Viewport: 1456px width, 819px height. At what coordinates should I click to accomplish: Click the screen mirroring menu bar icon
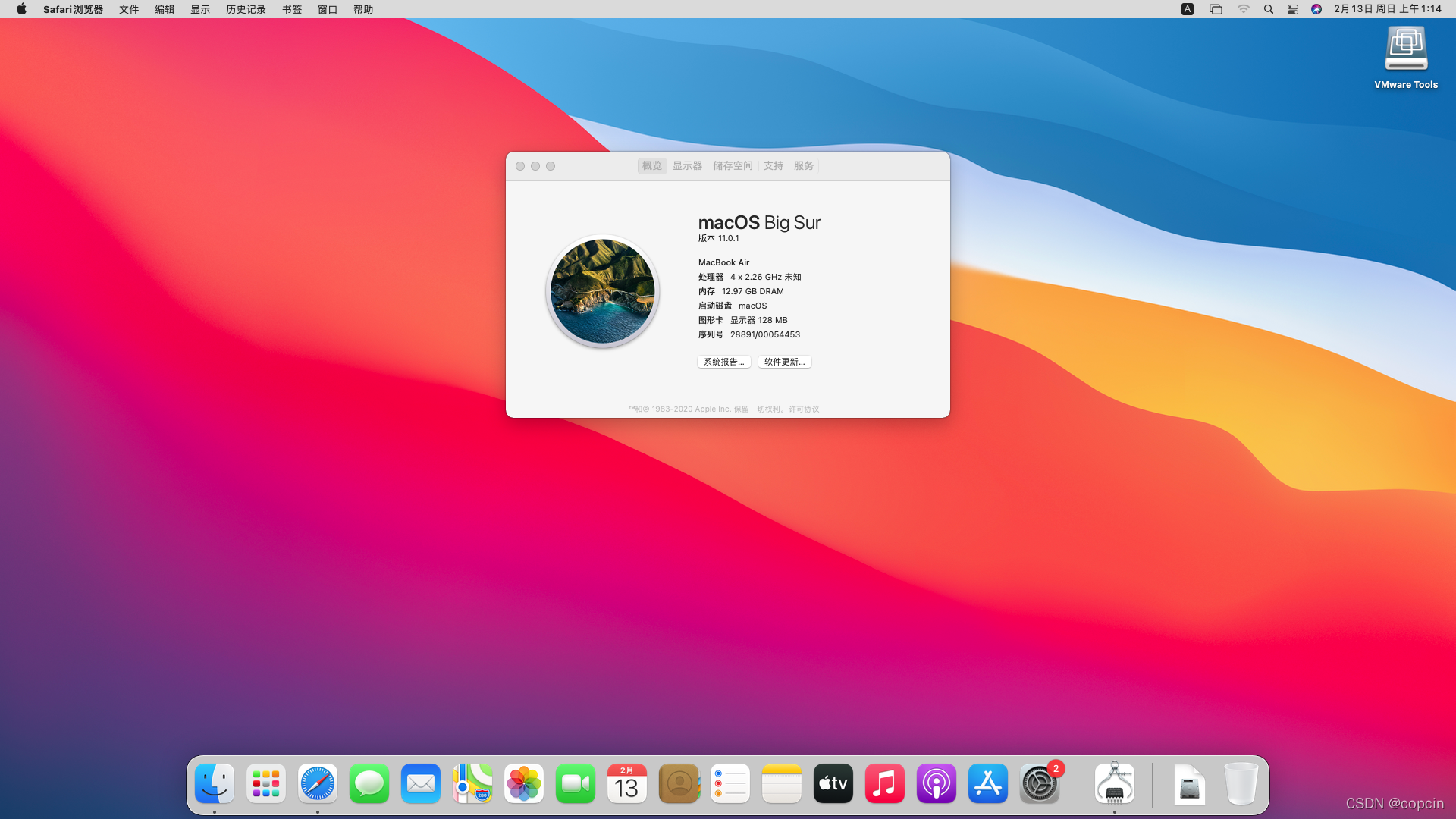[x=1216, y=9]
